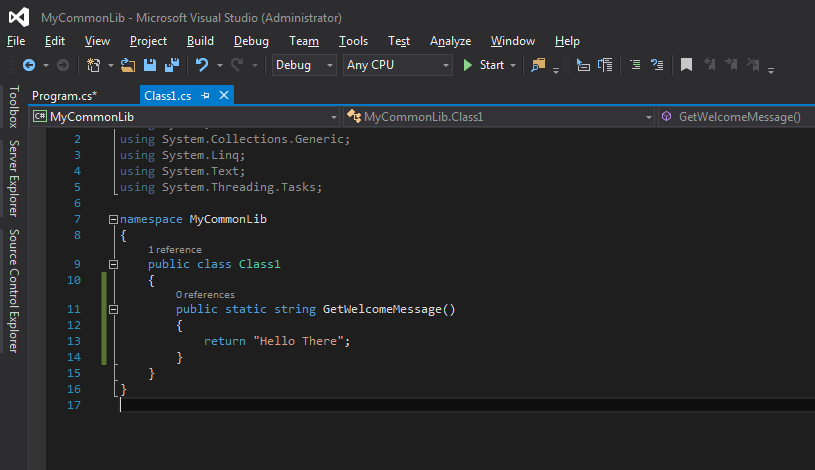The height and width of the screenshot is (470, 815).
Task: Open the GetWelcomeMessage() member dropdown
Action: (737, 117)
